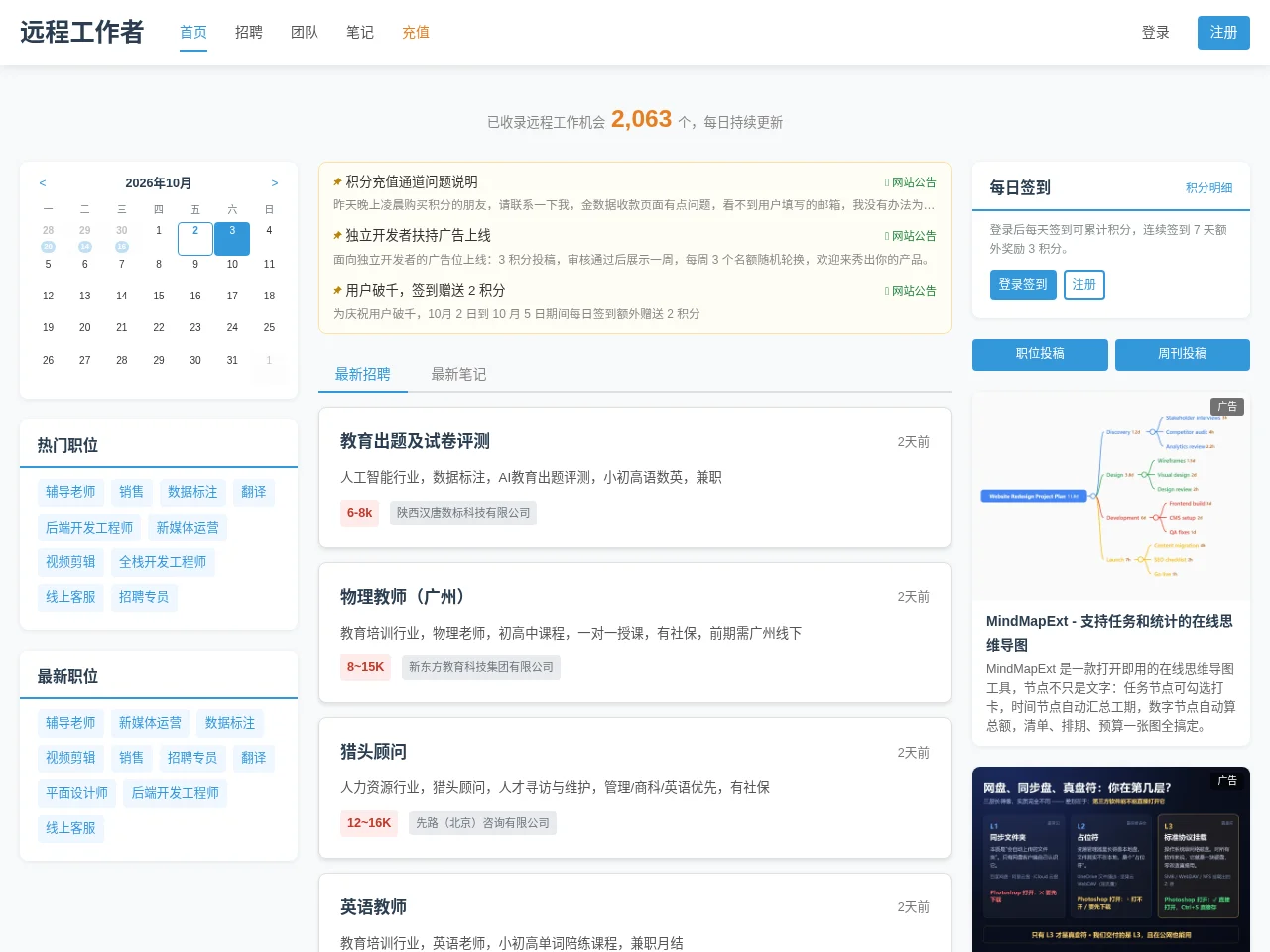Select 平面设计师 tag under 最新职位

(76, 793)
